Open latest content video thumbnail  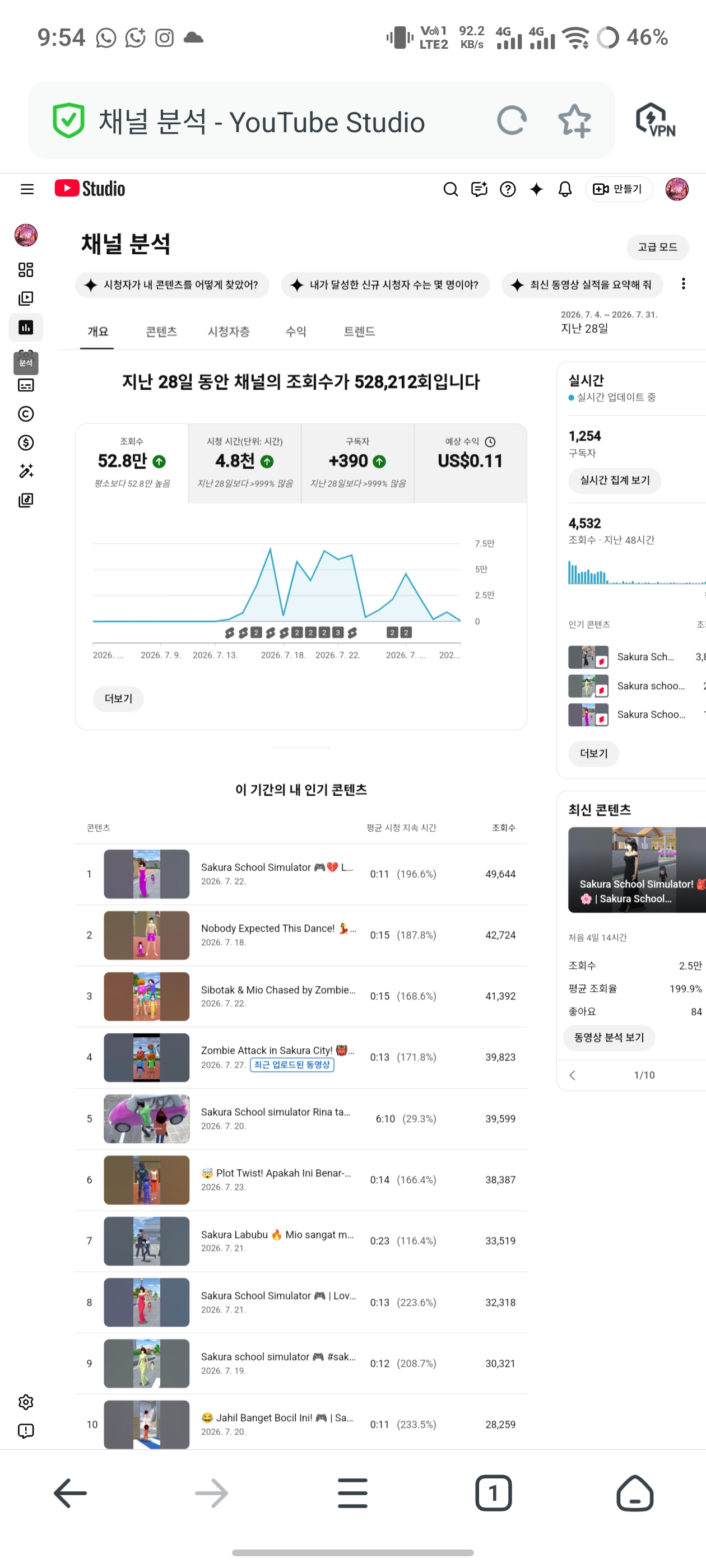[637, 870]
